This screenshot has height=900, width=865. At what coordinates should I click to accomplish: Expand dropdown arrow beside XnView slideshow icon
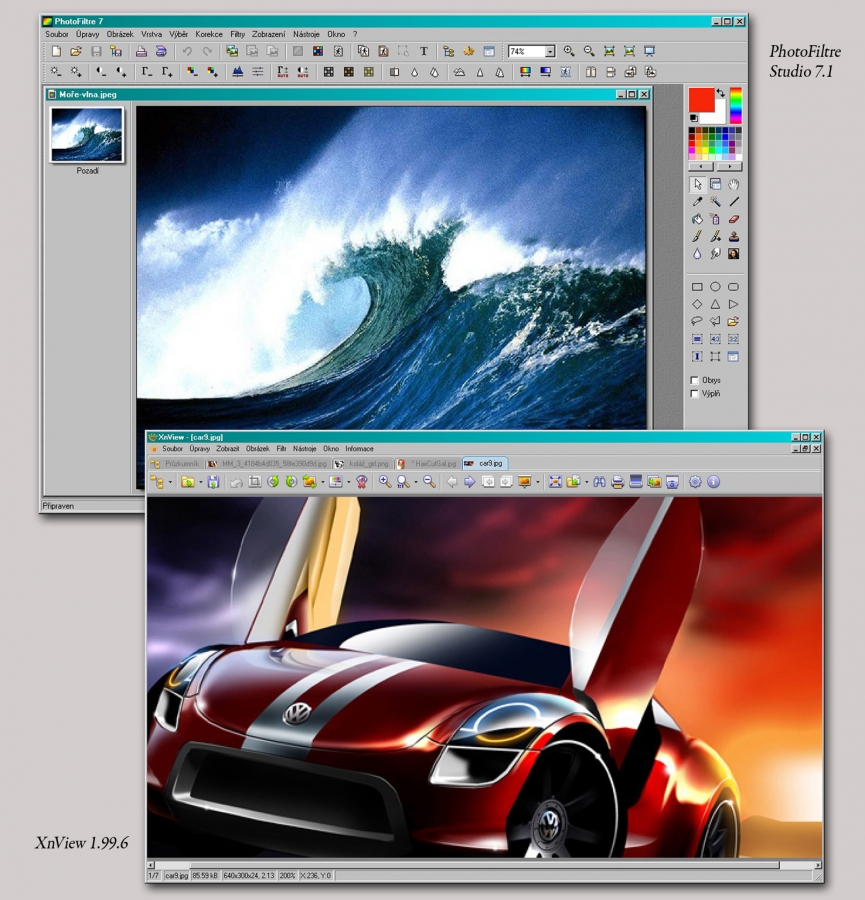(x=537, y=483)
